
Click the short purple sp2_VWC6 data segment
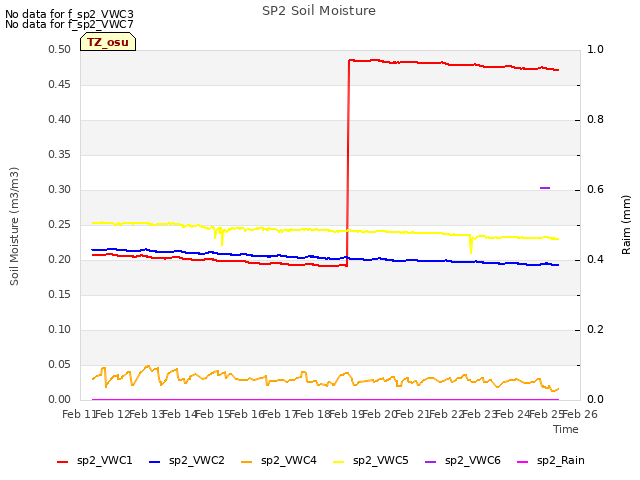point(545,188)
